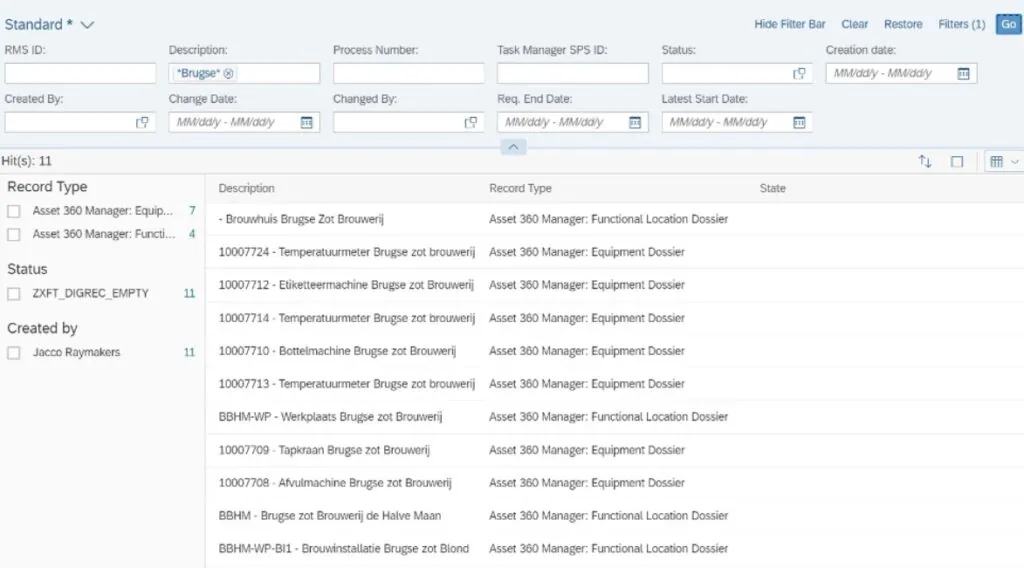This screenshot has width=1024, height=568.
Task: Switch table view layout icon
Action: pos(996,161)
